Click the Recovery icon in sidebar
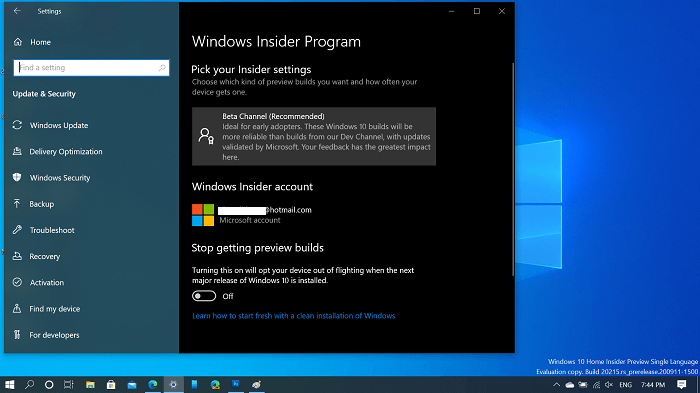This screenshot has height=393, width=700. pyautogui.click(x=17, y=256)
